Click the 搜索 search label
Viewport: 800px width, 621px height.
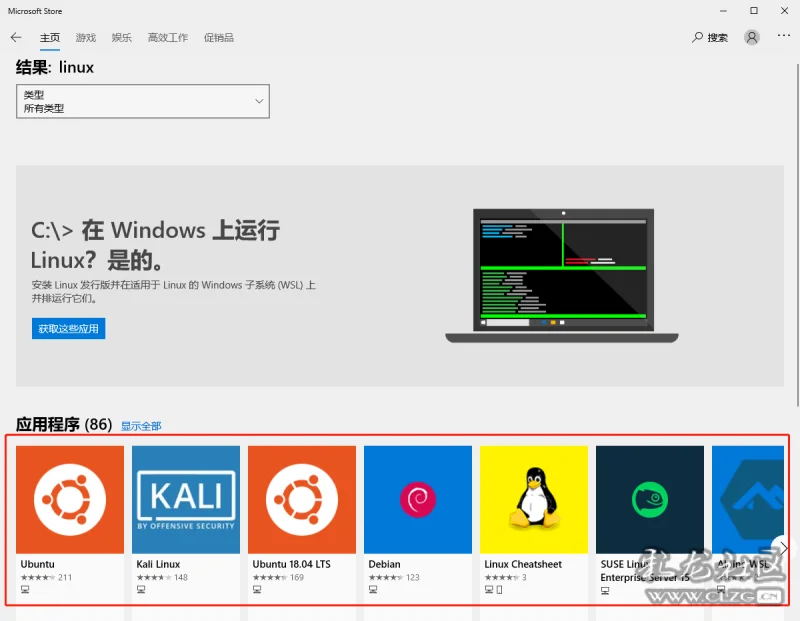[x=717, y=38]
